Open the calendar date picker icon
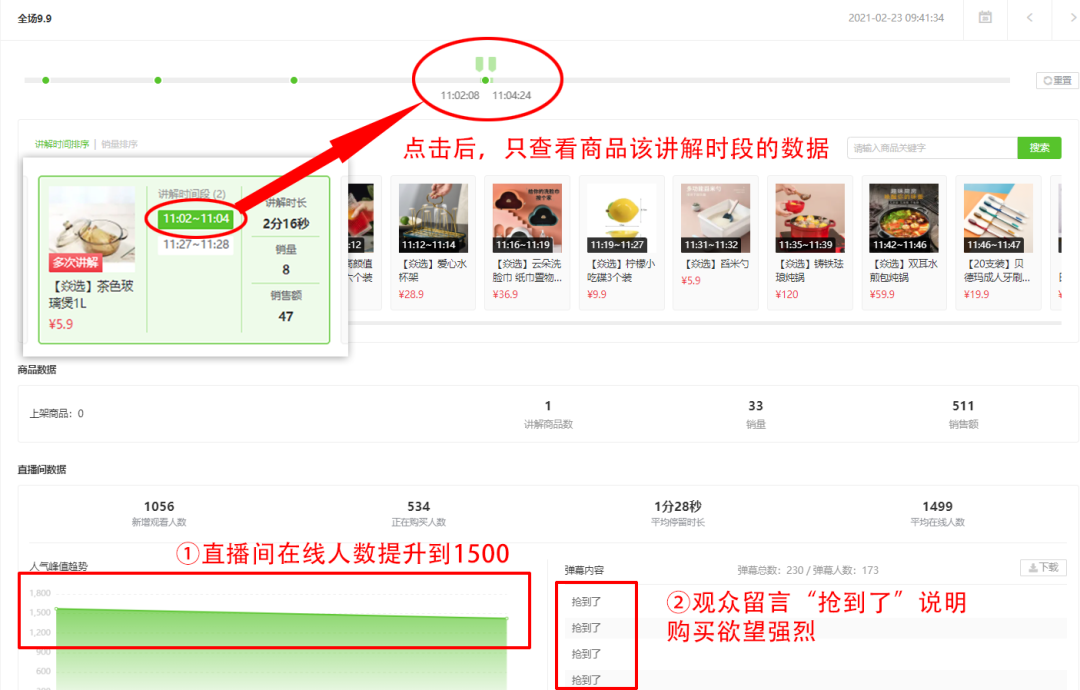The width and height of the screenshot is (1080, 690). point(985,18)
